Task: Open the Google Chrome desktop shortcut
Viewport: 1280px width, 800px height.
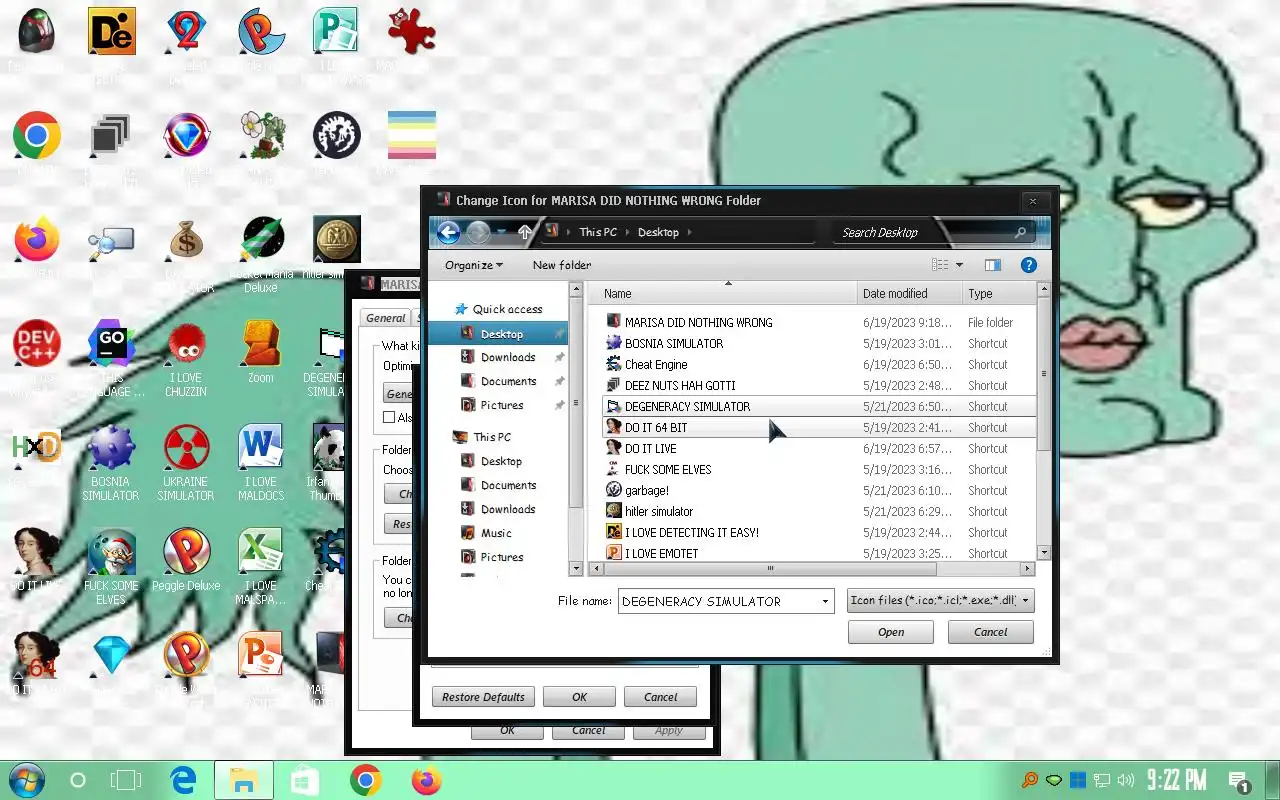Action: coord(37,135)
